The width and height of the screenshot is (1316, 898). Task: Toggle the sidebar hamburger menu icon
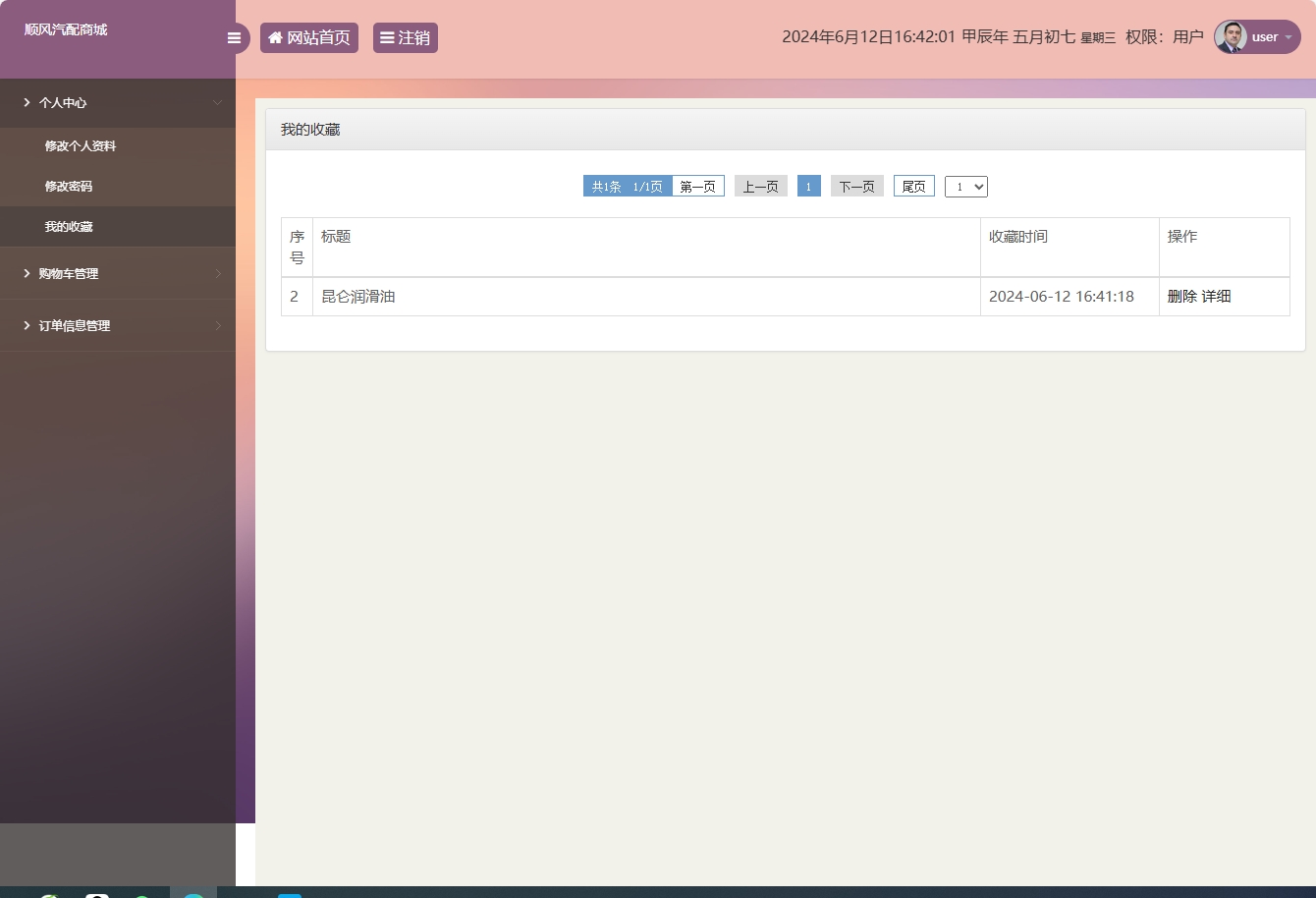(234, 38)
